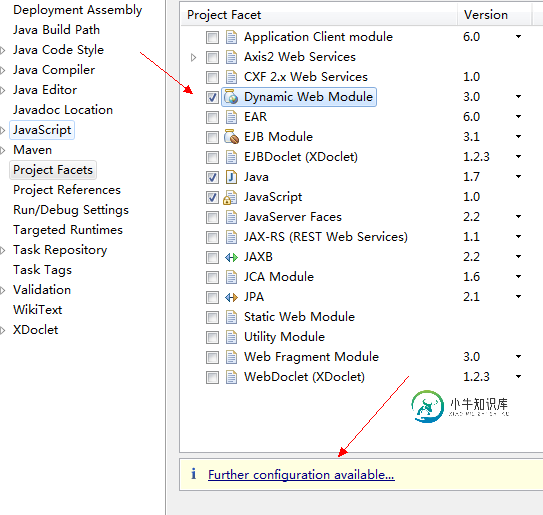Click the info icon beside Further configuration
Image resolution: width=543 pixels, height=515 pixels.
[x=194, y=474]
